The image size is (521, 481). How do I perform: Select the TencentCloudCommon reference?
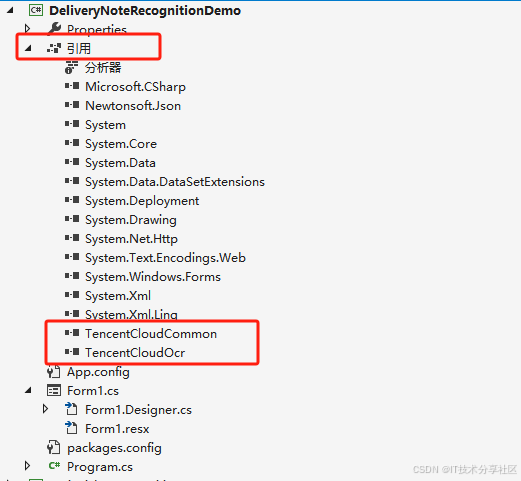[151, 334]
